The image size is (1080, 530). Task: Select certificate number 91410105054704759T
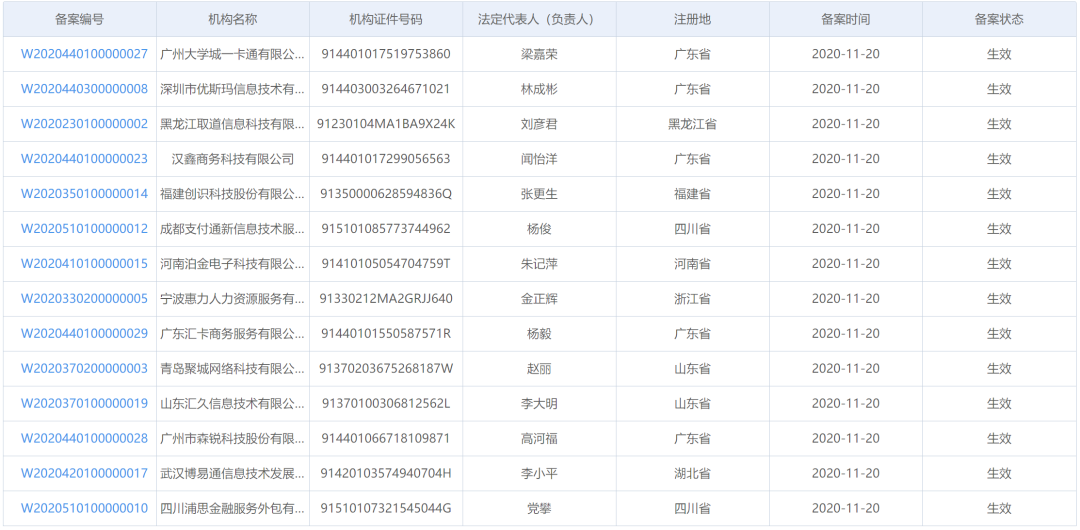386,263
